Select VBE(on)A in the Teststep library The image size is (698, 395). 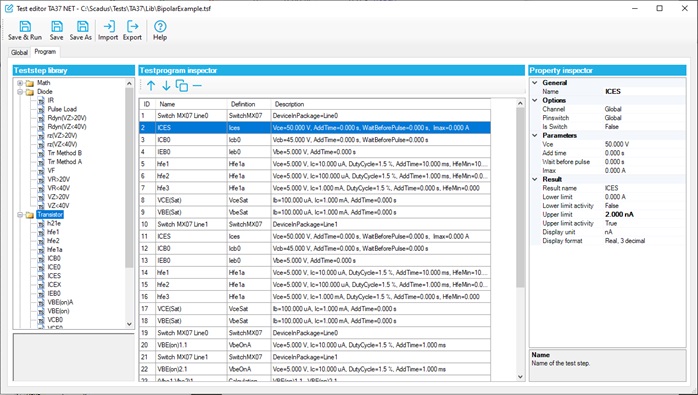[60, 302]
